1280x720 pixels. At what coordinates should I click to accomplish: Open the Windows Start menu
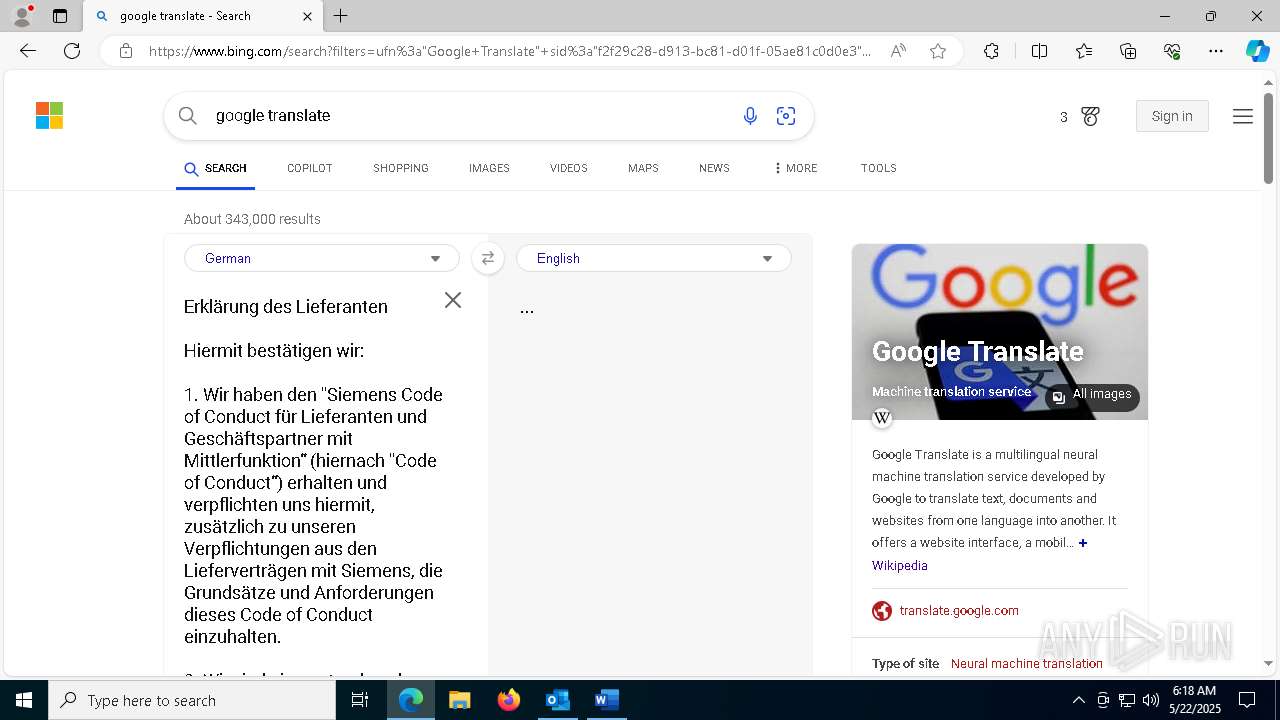24,700
